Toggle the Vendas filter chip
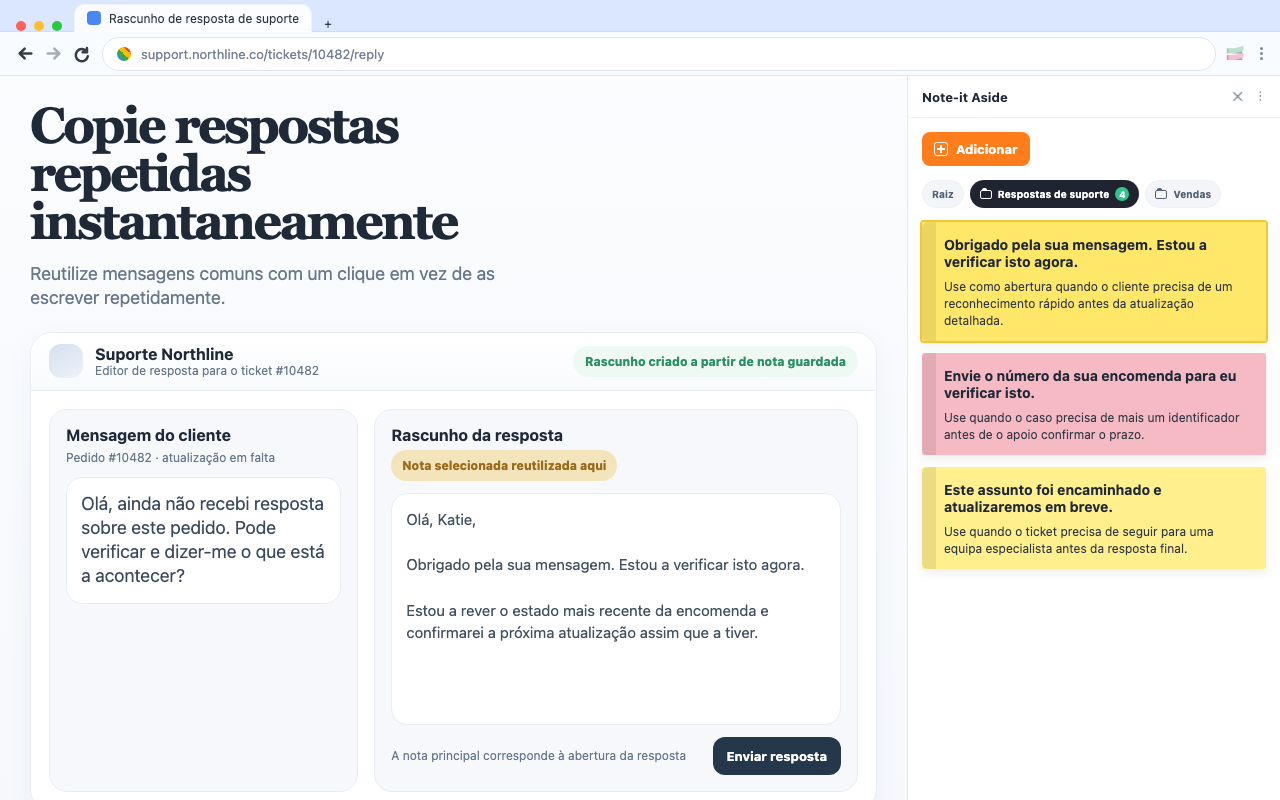 click(x=1183, y=193)
